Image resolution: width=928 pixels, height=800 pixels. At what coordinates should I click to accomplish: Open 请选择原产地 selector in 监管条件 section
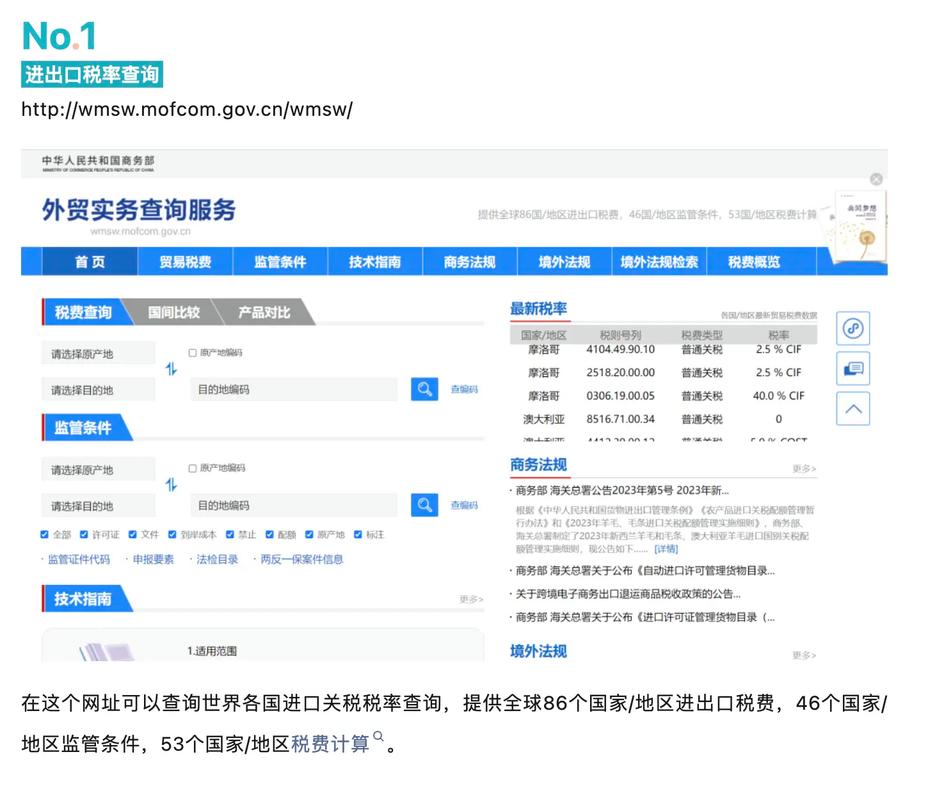click(98, 470)
